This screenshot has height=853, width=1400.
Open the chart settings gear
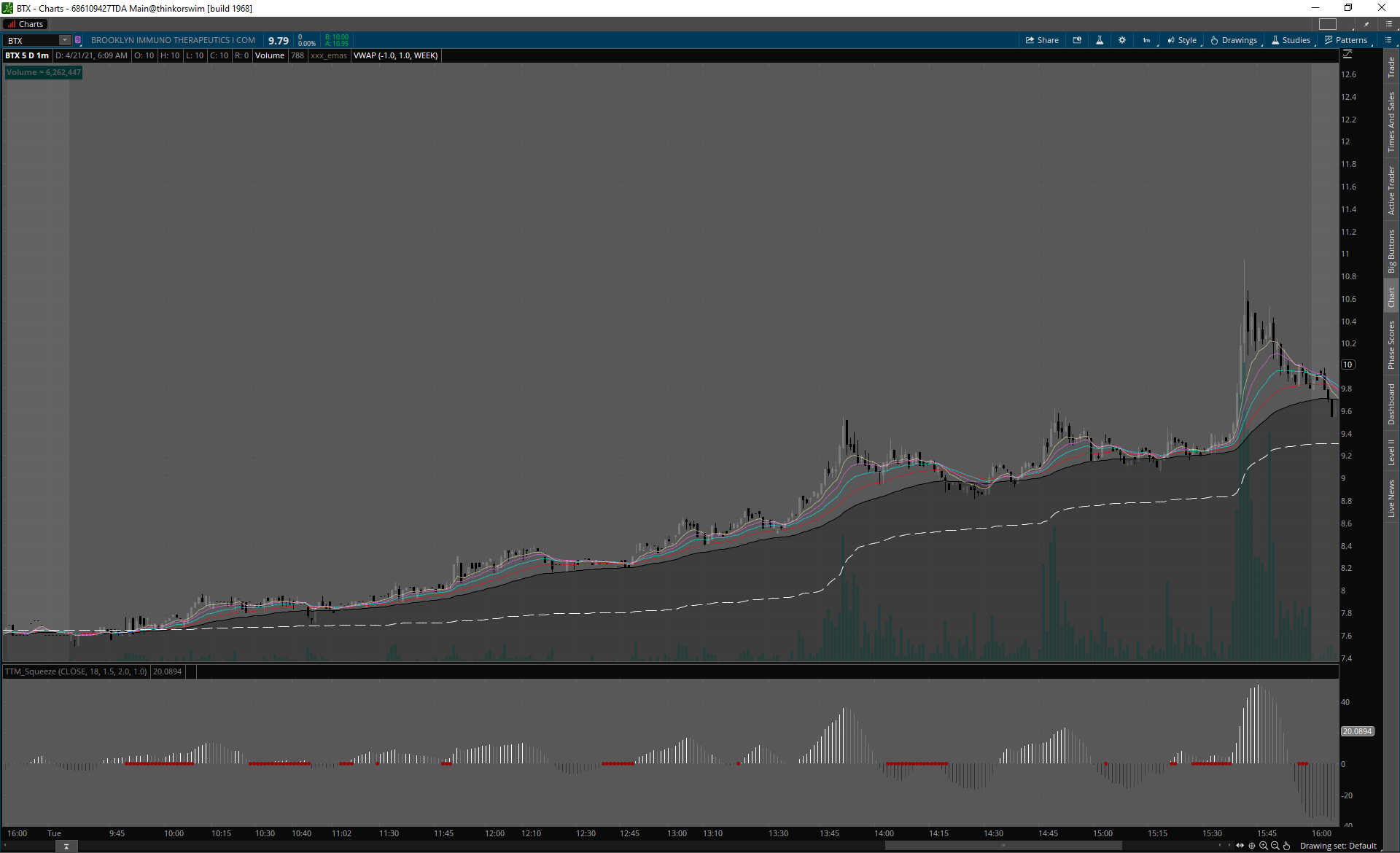coord(1122,40)
